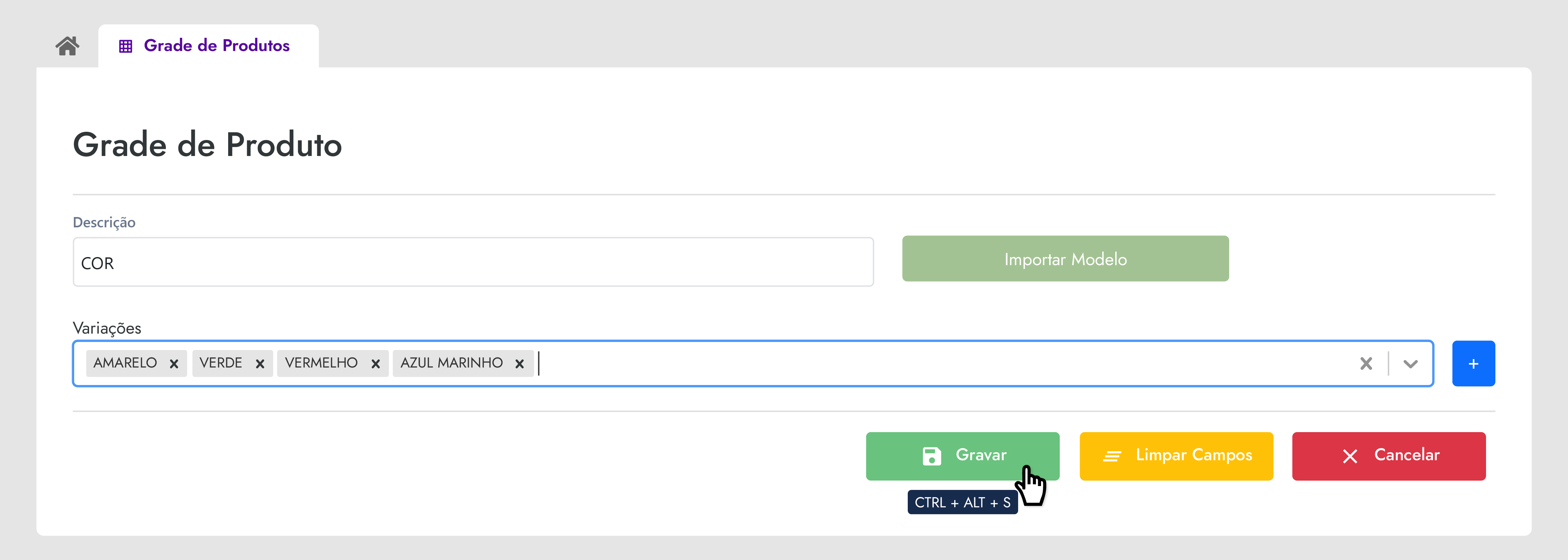Click the Importar Modelo button
Viewport: 1568px width, 560px height.
coord(1065,258)
